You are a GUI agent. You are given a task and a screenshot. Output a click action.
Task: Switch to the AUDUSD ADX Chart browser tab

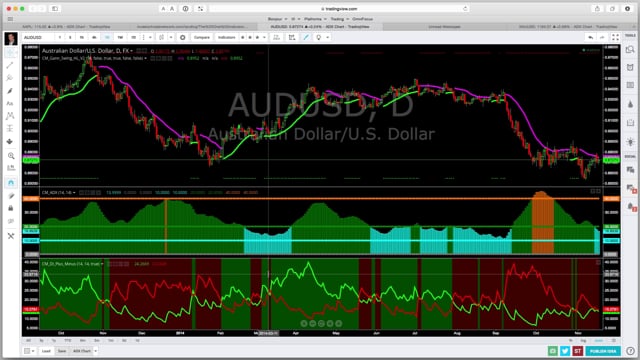(320, 27)
